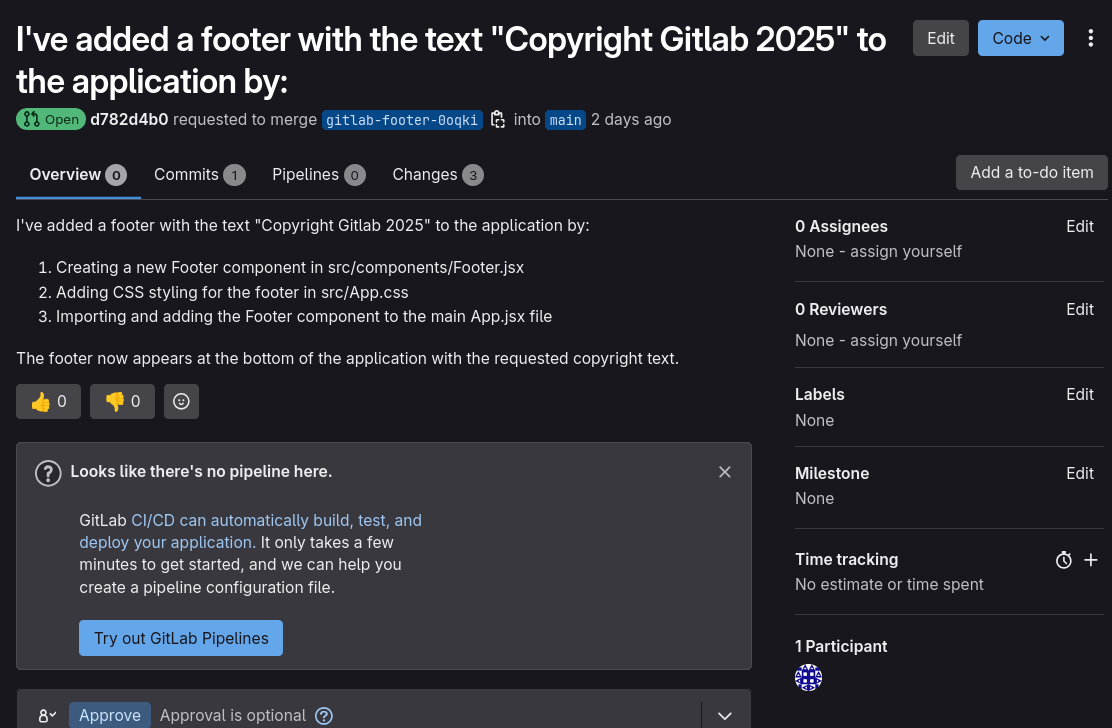Edit Assignees

pyautogui.click(x=1079, y=226)
